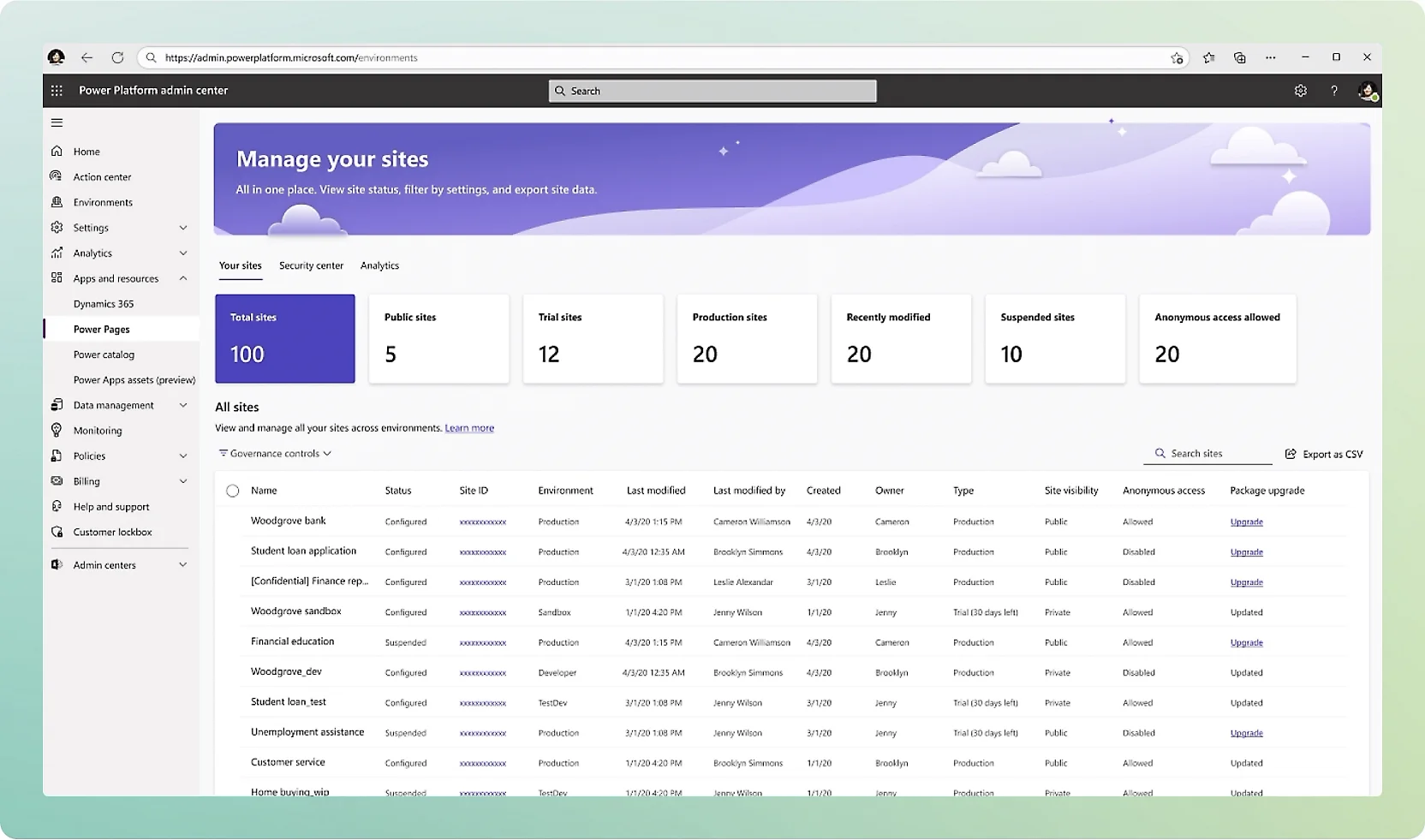Collapse the navigation hamburger menu
The height and width of the screenshot is (840, 1425).
coord(57,122)
